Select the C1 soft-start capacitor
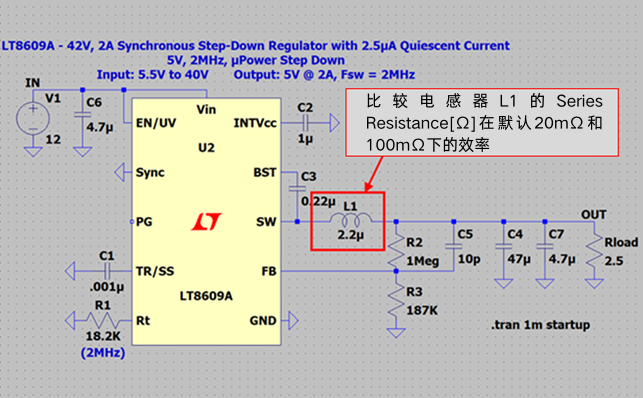The height and width of the screenshot is (398, 643). point(107,271)
